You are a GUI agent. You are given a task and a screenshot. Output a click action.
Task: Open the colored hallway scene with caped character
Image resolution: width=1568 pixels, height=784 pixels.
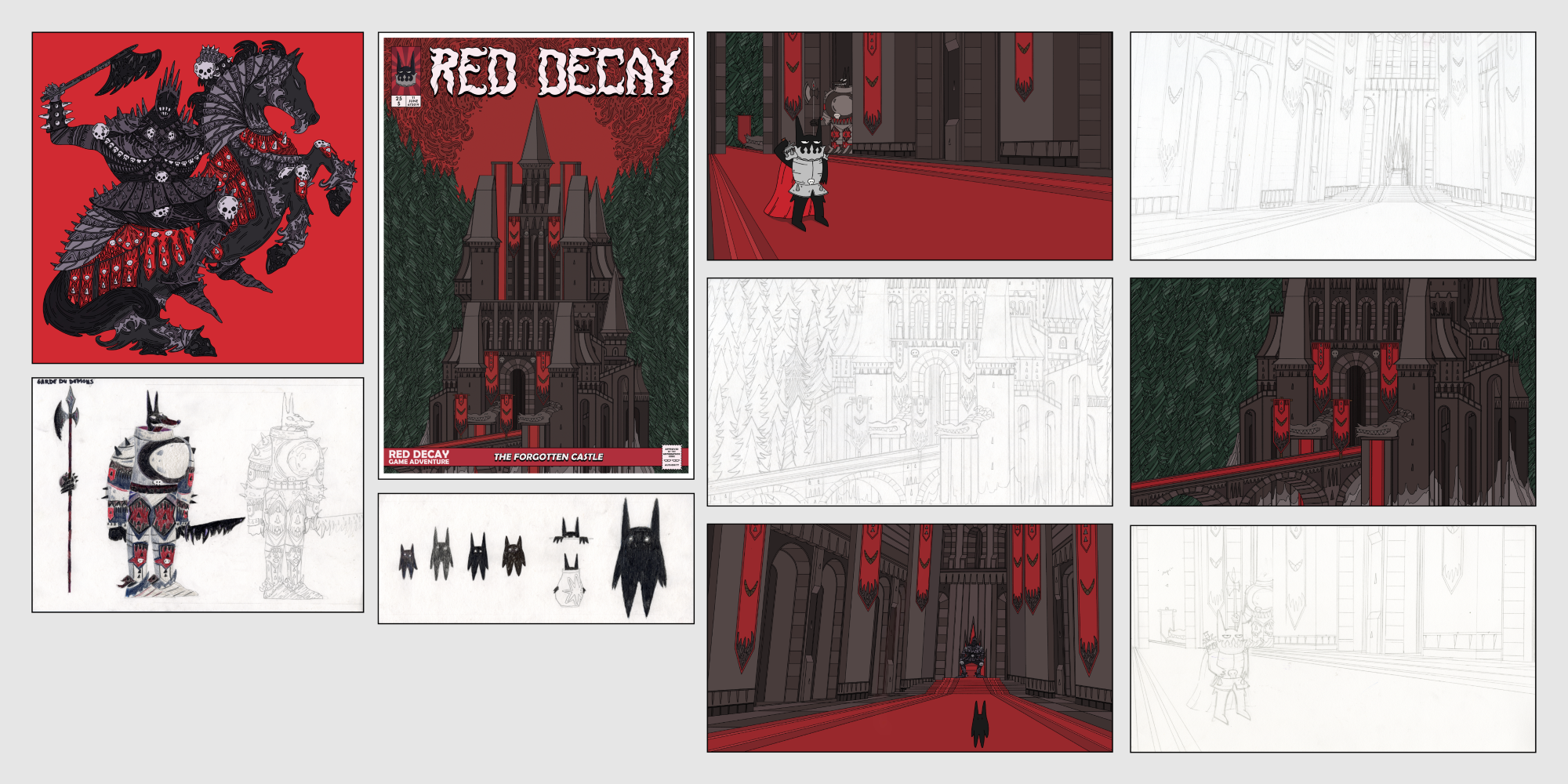coord(909,146)
